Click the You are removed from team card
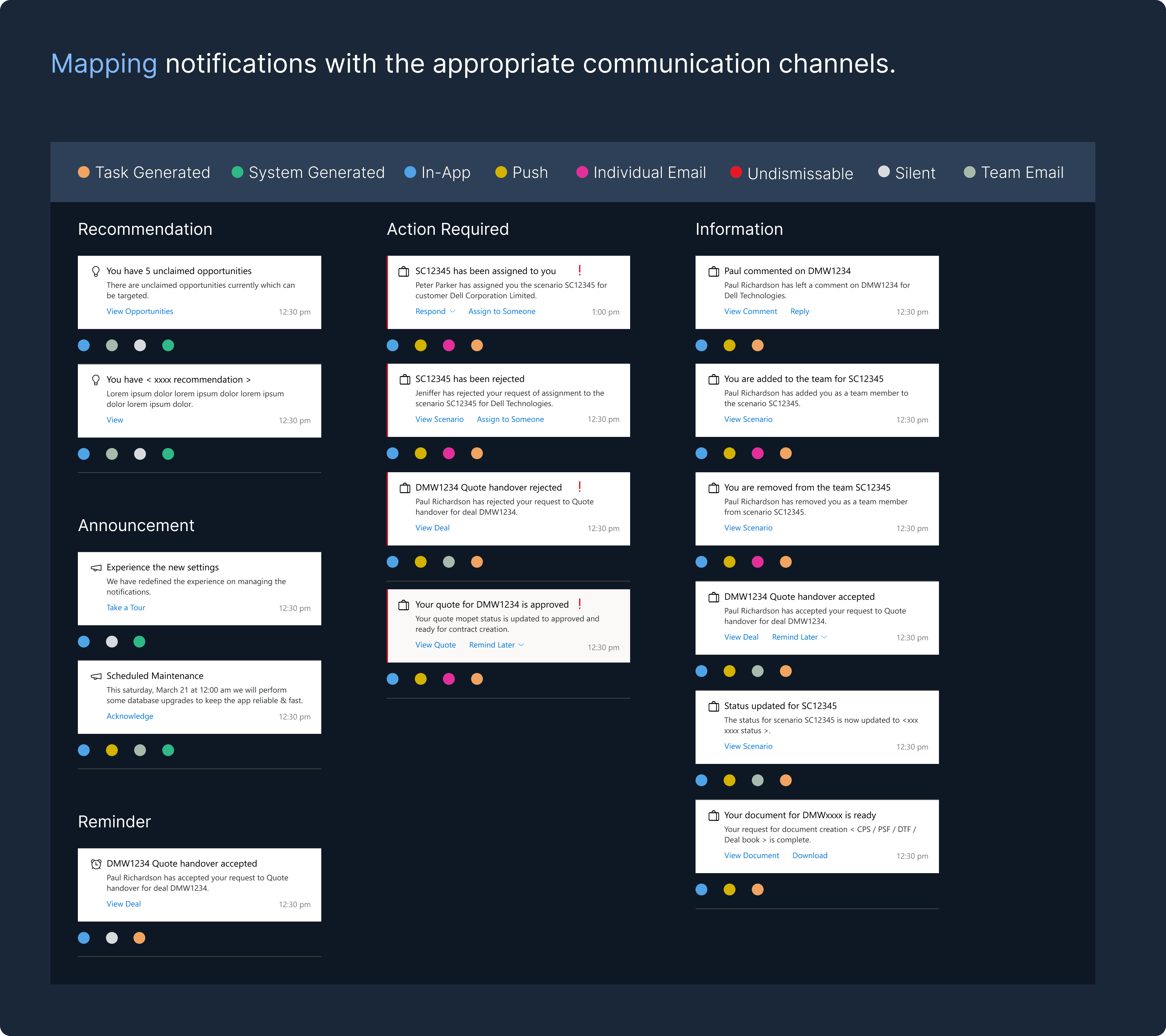 coord(816,509)
